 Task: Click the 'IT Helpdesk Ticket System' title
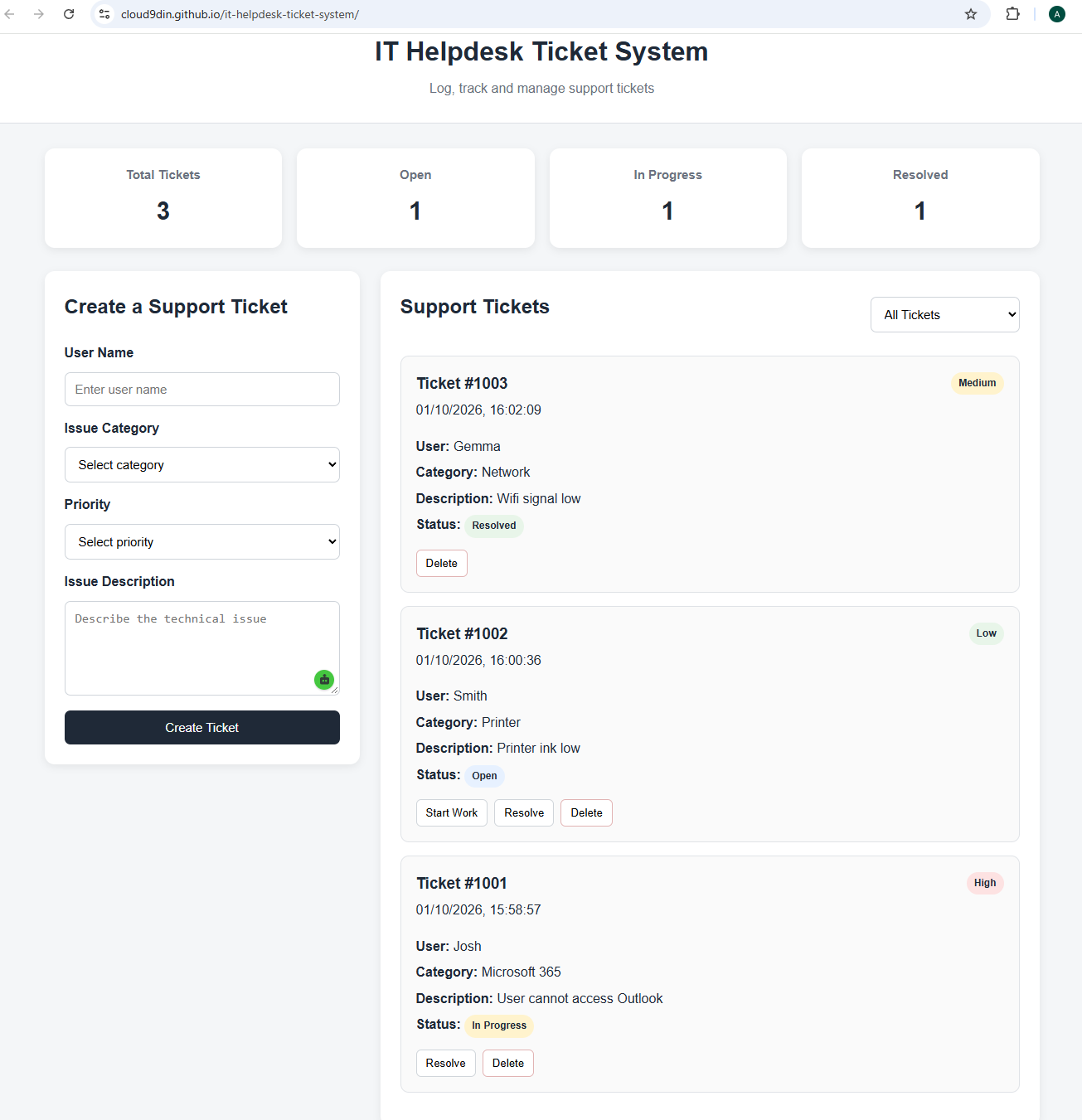pyautogui.click(x=541, y=51)
